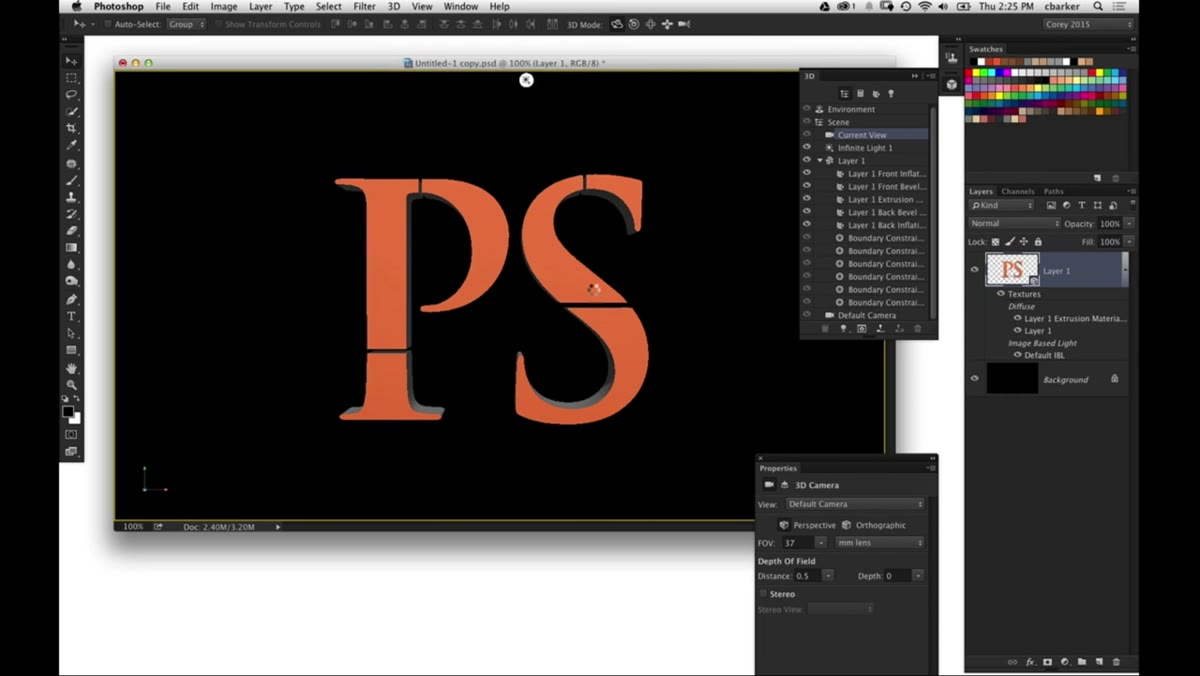Image resolution: width=1200 pixels, height=676 pixels.
Task: Open the 3D menu
Action: (x=394, y=6)
